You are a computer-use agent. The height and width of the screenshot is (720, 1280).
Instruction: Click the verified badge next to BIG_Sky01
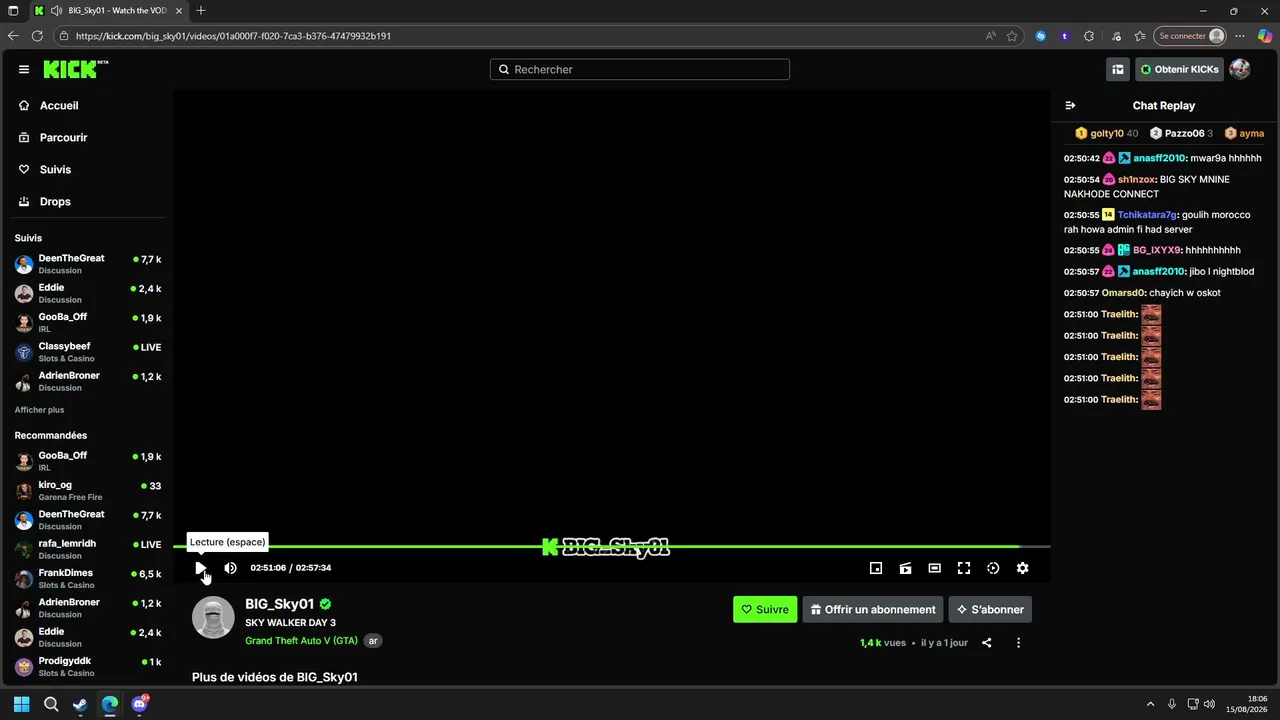click(x=326, y=604)
